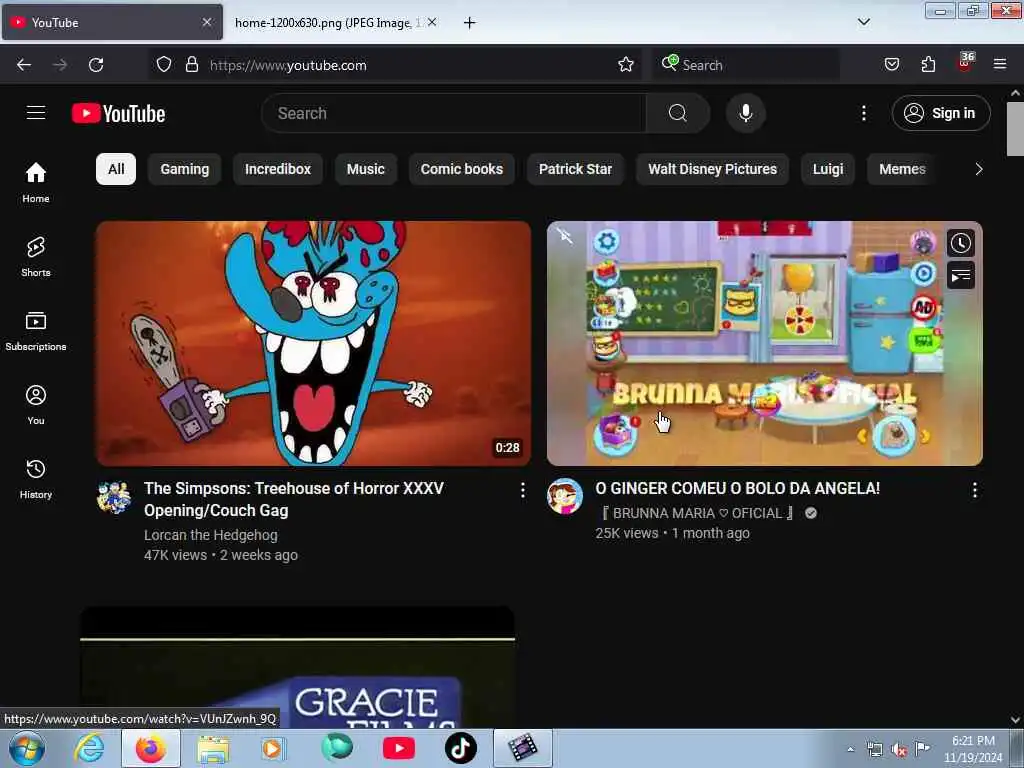Image resolution: width=1024 pixels, height=768 pixels.
Task: Select the Music filter chip
Action: pyautogui.click(x=365, y=169)
